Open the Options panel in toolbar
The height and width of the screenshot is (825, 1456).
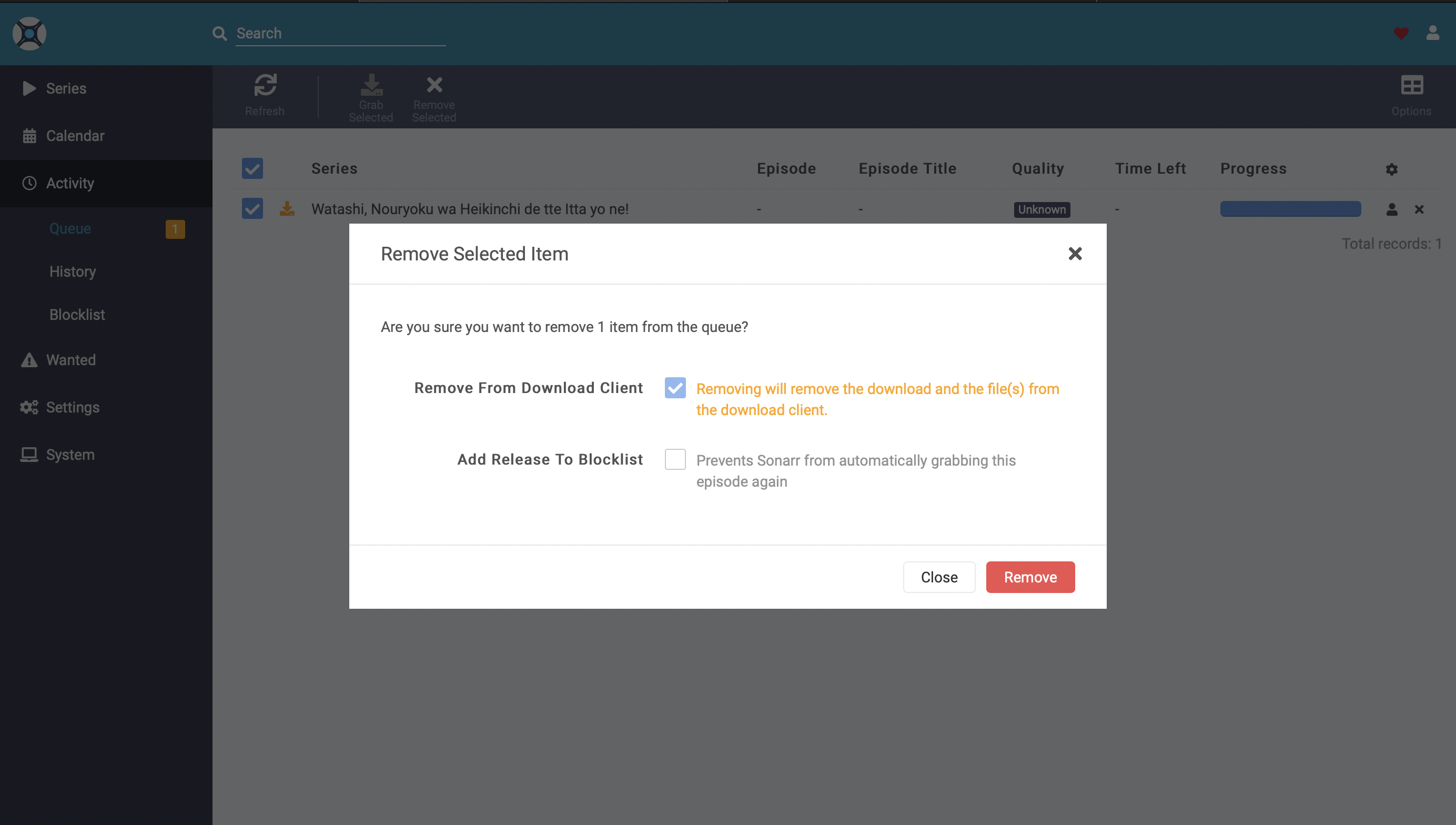1411,95
